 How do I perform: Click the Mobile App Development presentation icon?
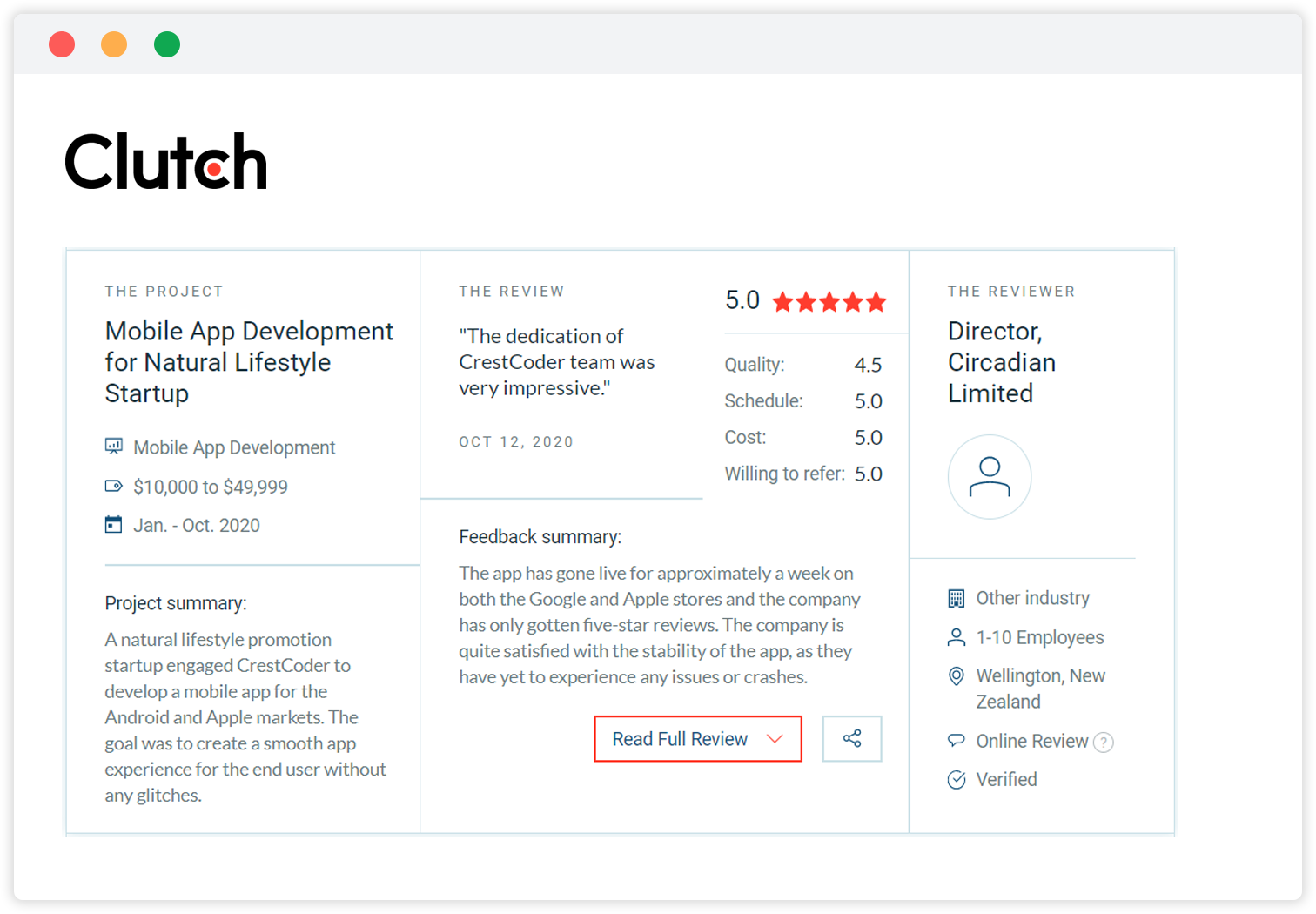[x=114, y=447]
